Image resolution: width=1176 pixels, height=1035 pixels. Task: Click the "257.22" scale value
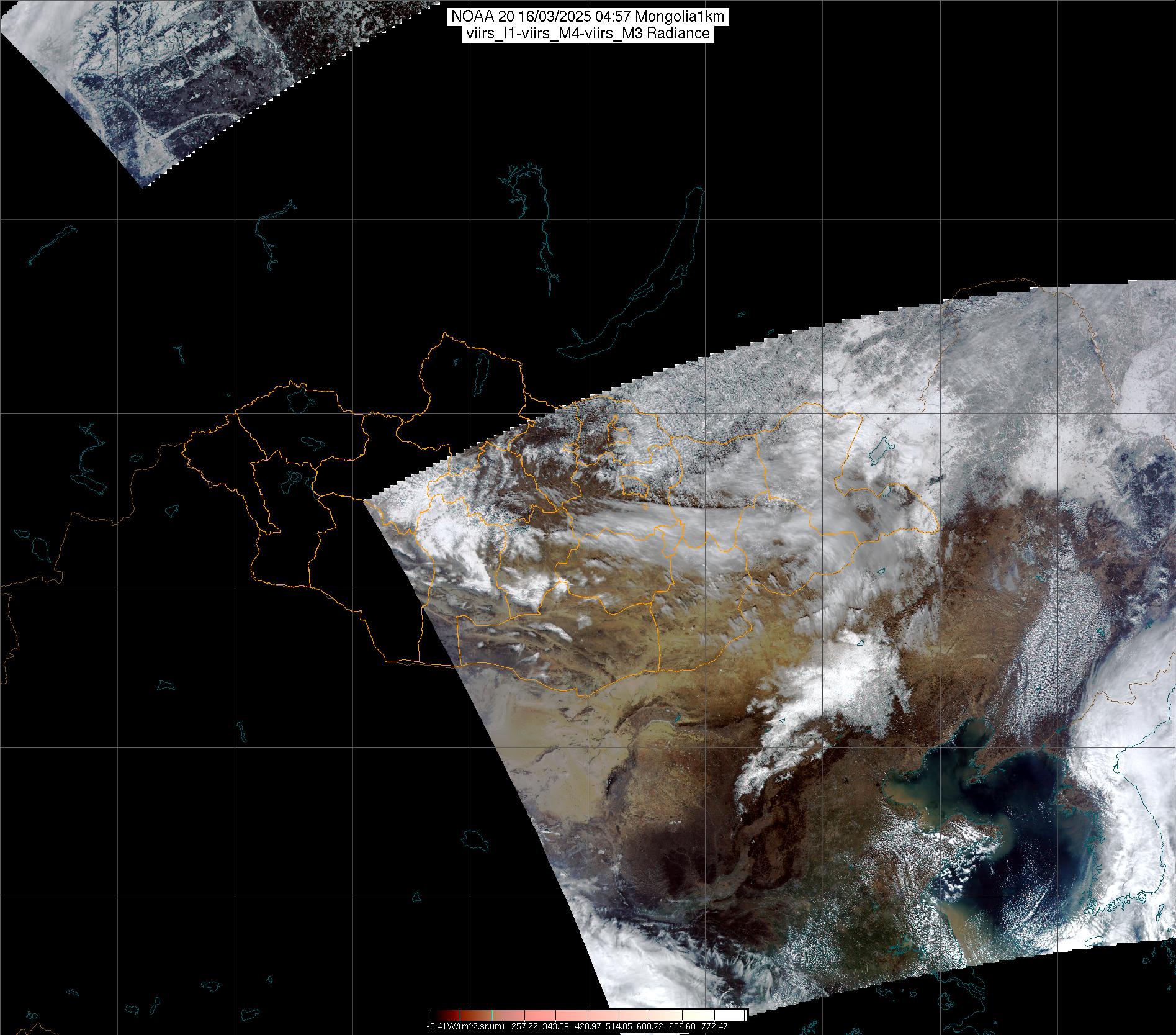tap(524, 1026)
